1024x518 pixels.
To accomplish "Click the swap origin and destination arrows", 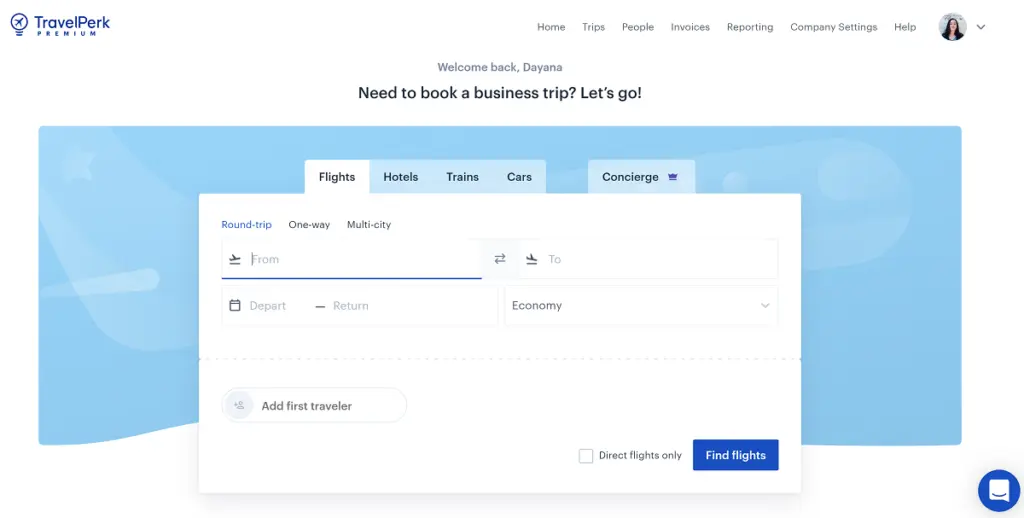I will click(x=500, y=259).
